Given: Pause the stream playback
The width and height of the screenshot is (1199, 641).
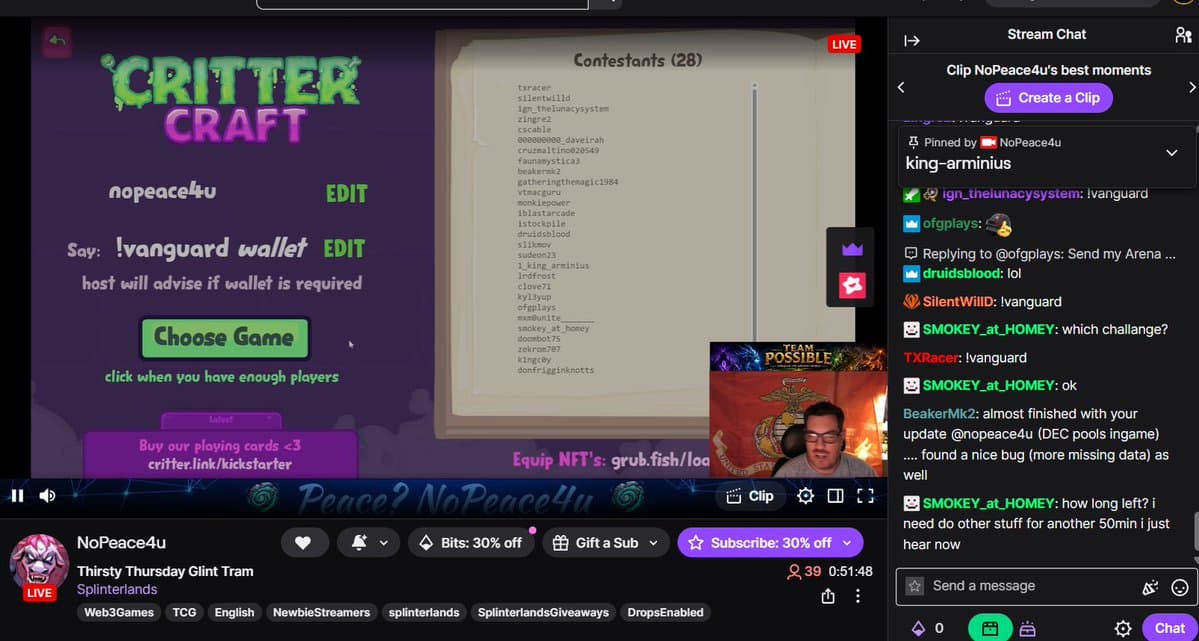Looking at the screenshot, I should [17, 496].
